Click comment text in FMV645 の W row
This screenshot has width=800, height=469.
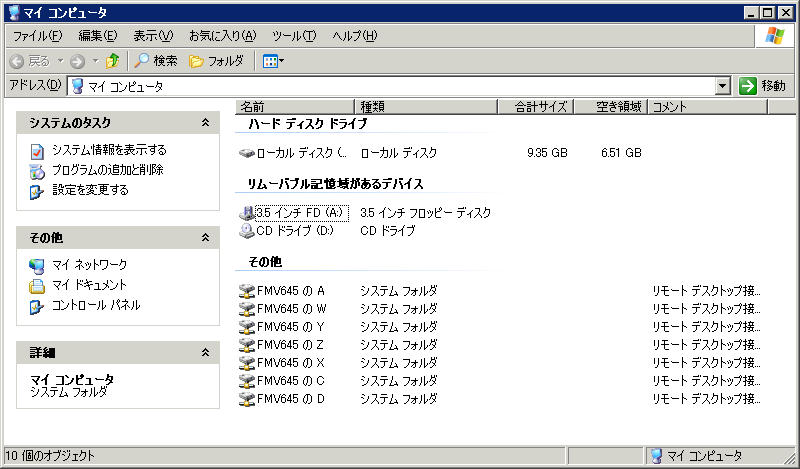point(706,309)
